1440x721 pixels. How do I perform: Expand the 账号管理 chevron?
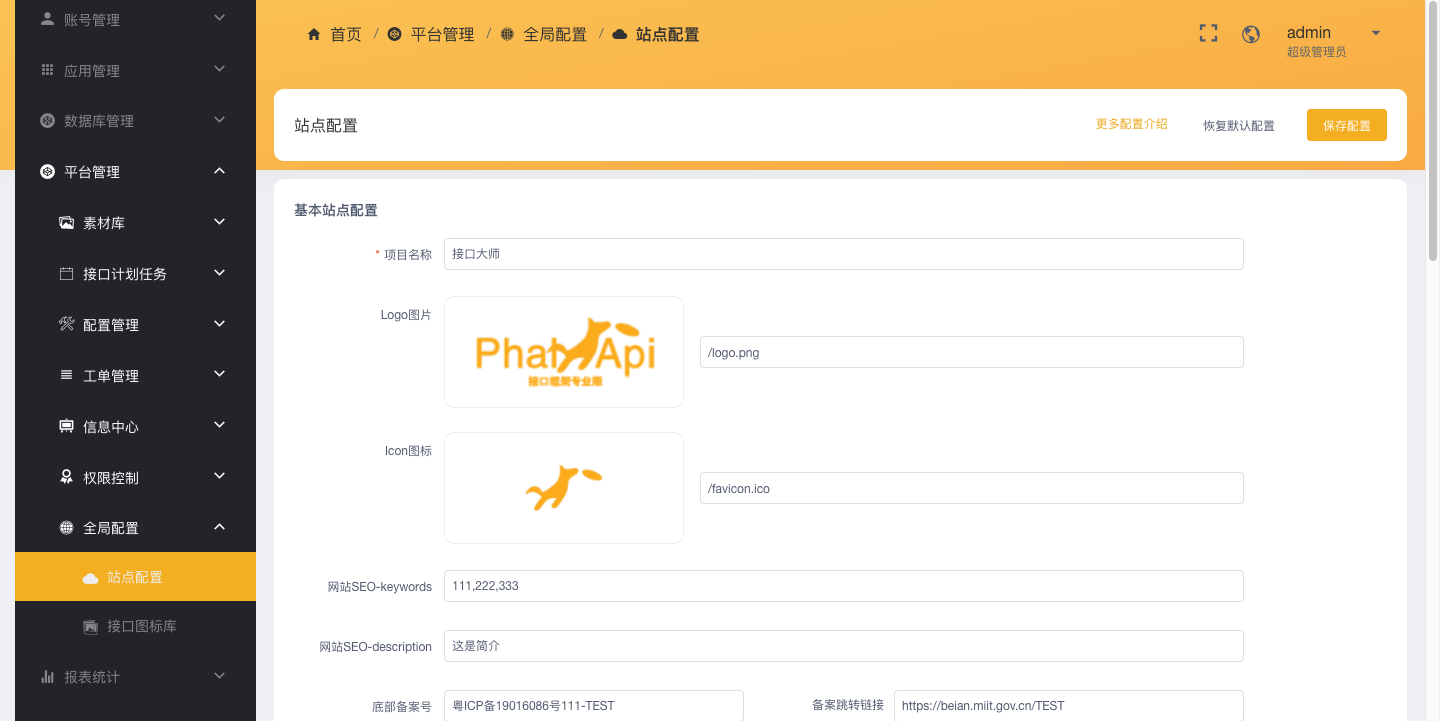pyautogui.click(x=220, y=18)
